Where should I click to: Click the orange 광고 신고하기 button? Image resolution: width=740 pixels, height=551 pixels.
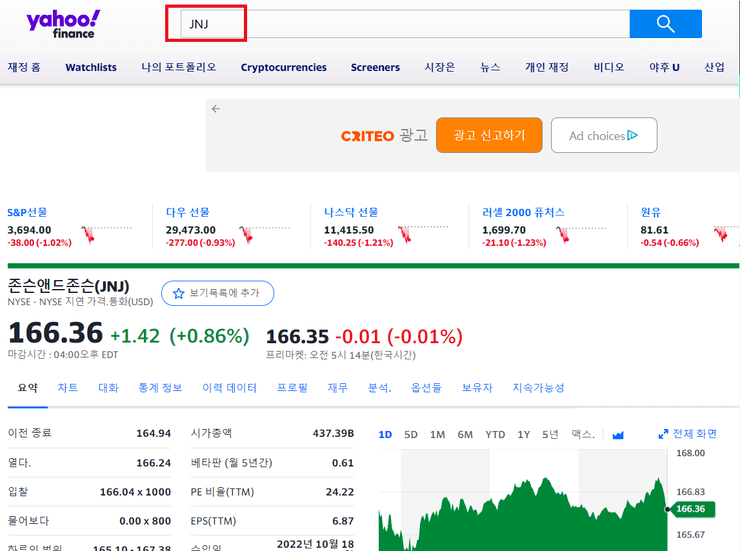coord(489,135)
